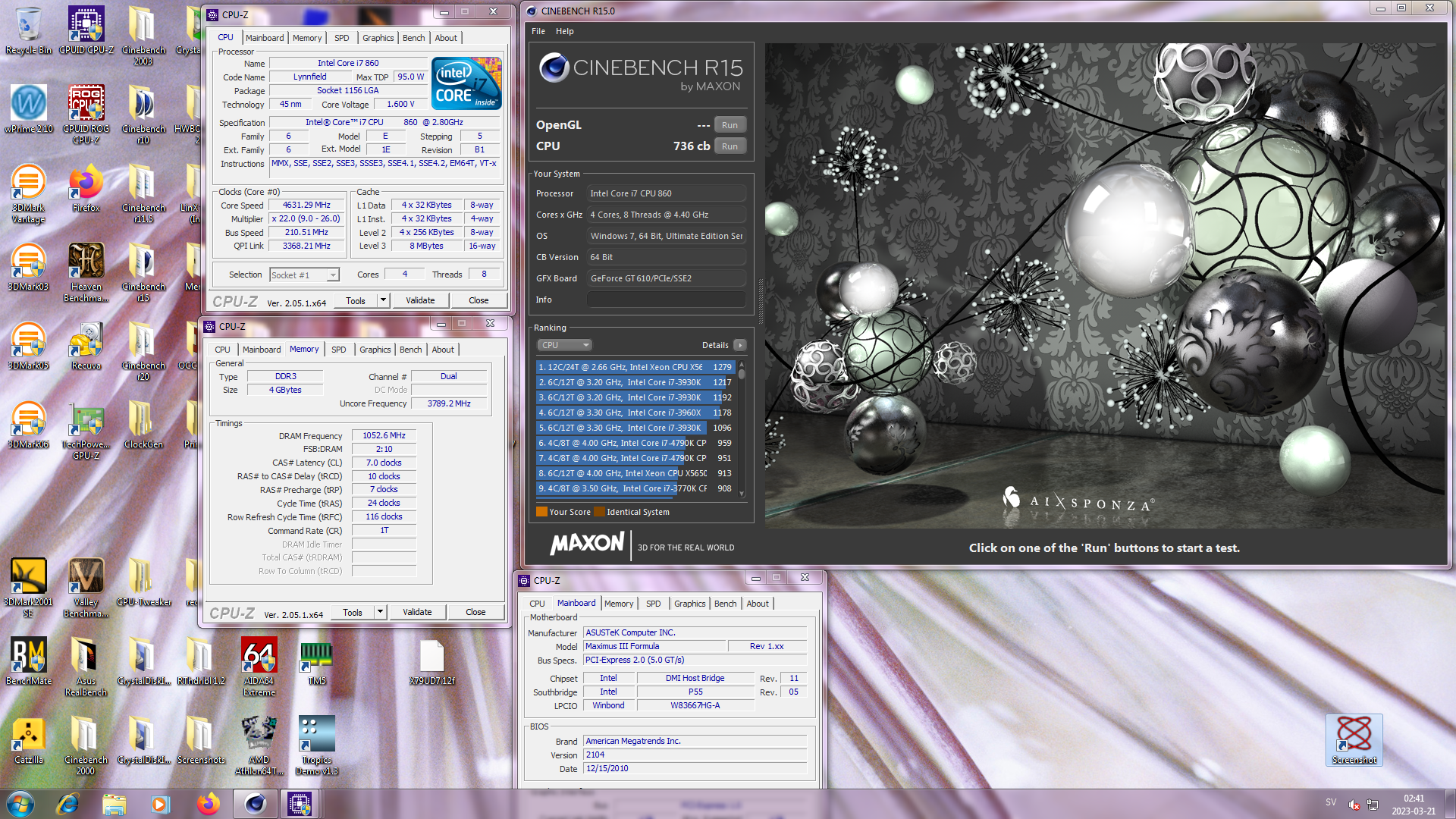Open 3DMark Vantage desktop icon
The height and width of the screenshot is (819, 1456).
(x=29, y=195)
